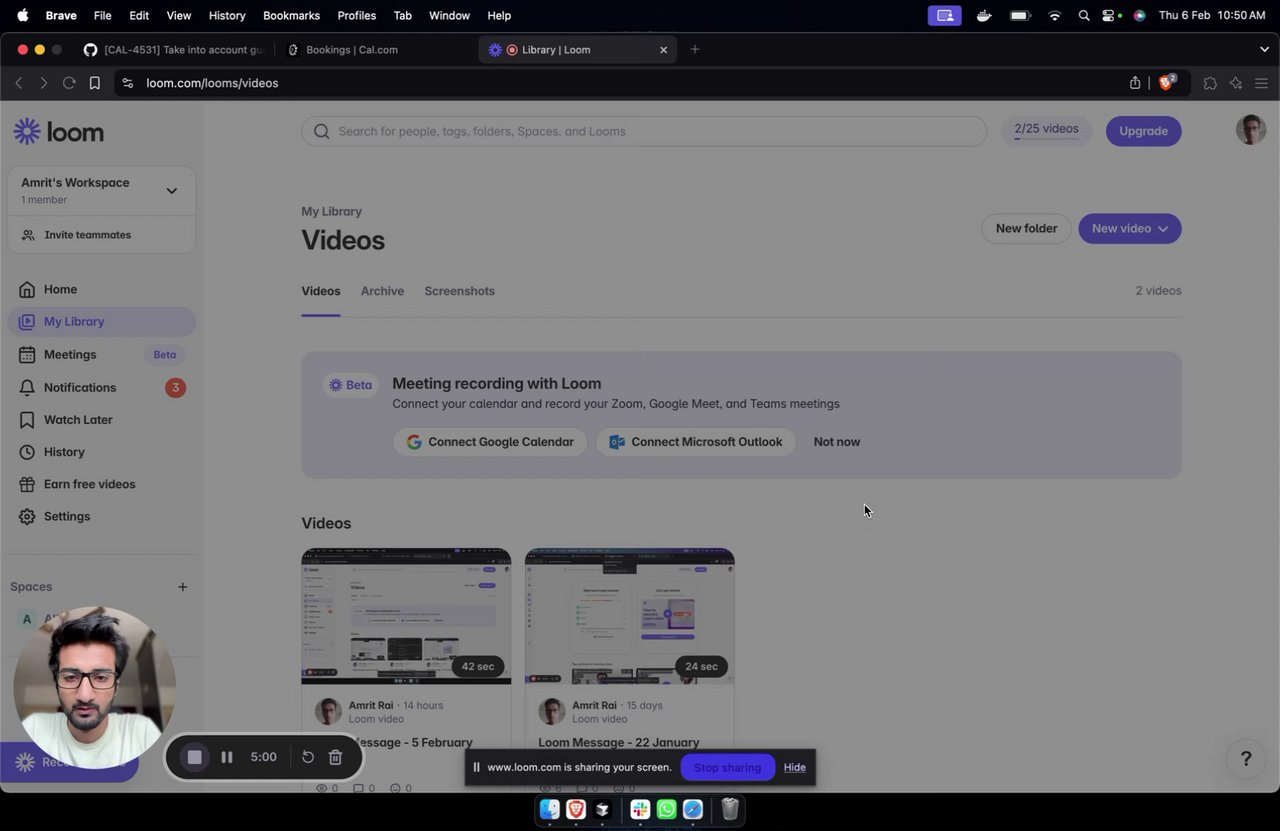Switch to the Archive tab
This screenshot has height=831, width=1280.
[x=382, y=291]
